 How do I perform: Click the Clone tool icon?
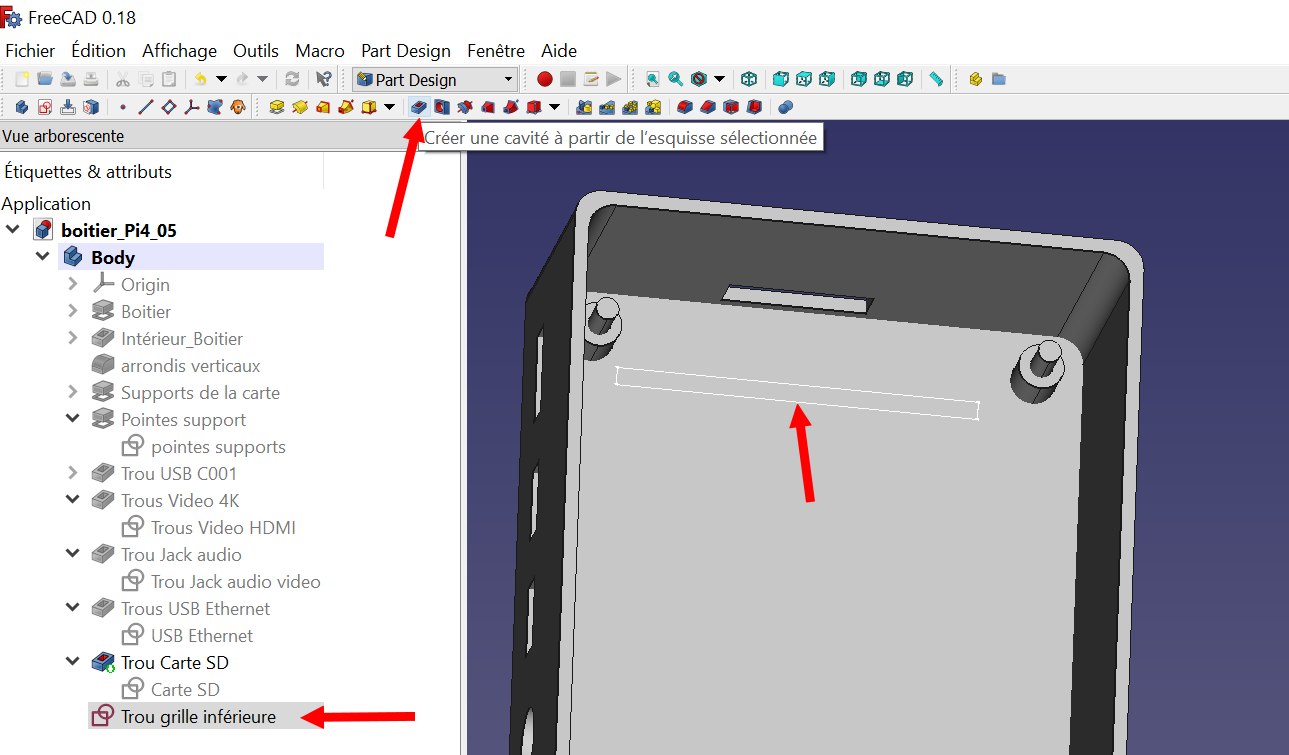tap(237, 107)
